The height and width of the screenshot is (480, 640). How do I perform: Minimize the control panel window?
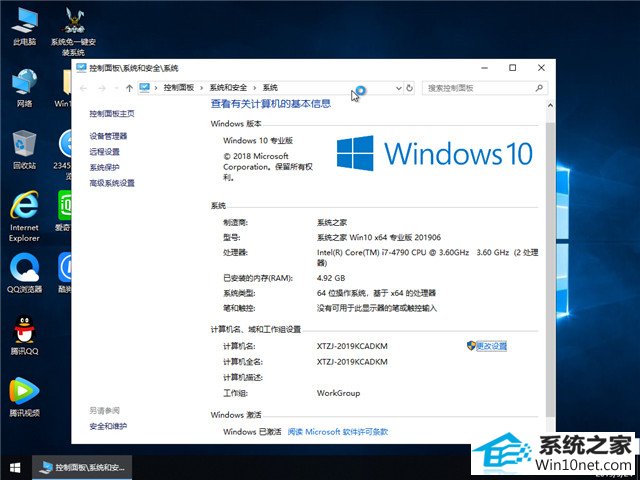coord(484,68)
